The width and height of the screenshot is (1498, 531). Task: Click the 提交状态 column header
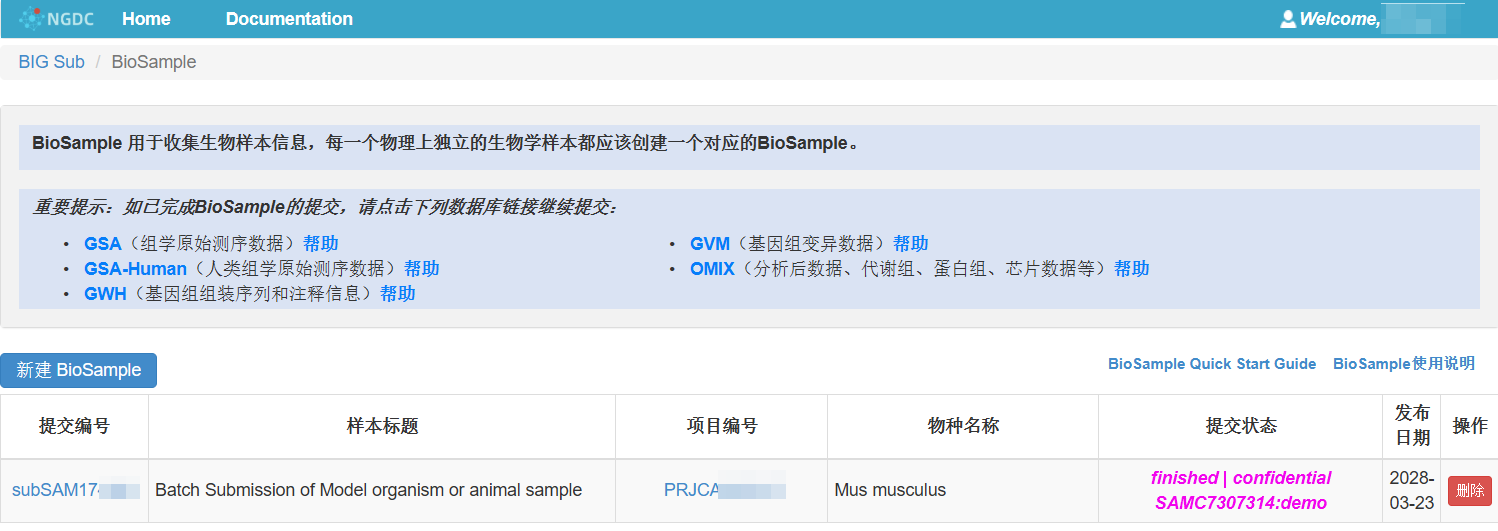tap(1240, 426)
